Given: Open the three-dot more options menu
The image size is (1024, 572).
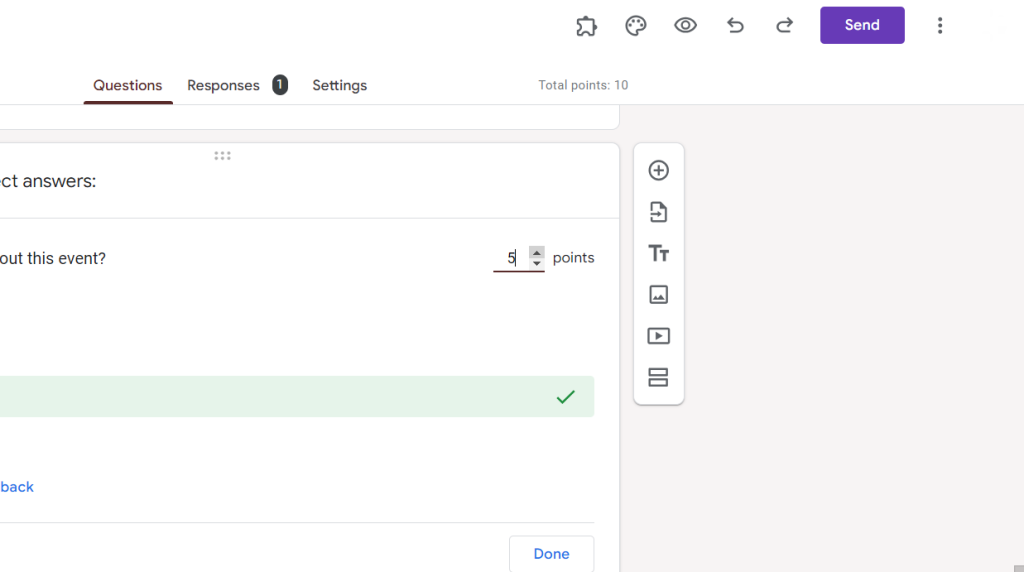Looking at the screenshot, I should 940,25.
